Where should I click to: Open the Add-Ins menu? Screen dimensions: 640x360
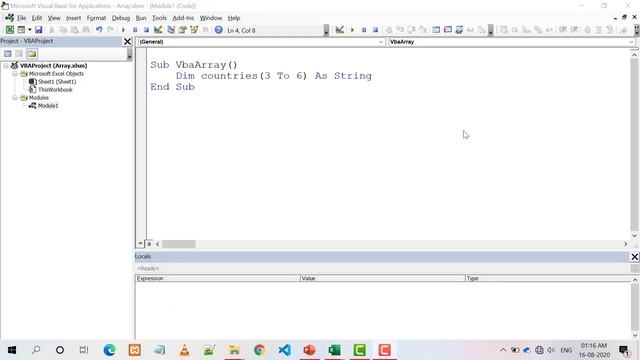click(183, 18)
